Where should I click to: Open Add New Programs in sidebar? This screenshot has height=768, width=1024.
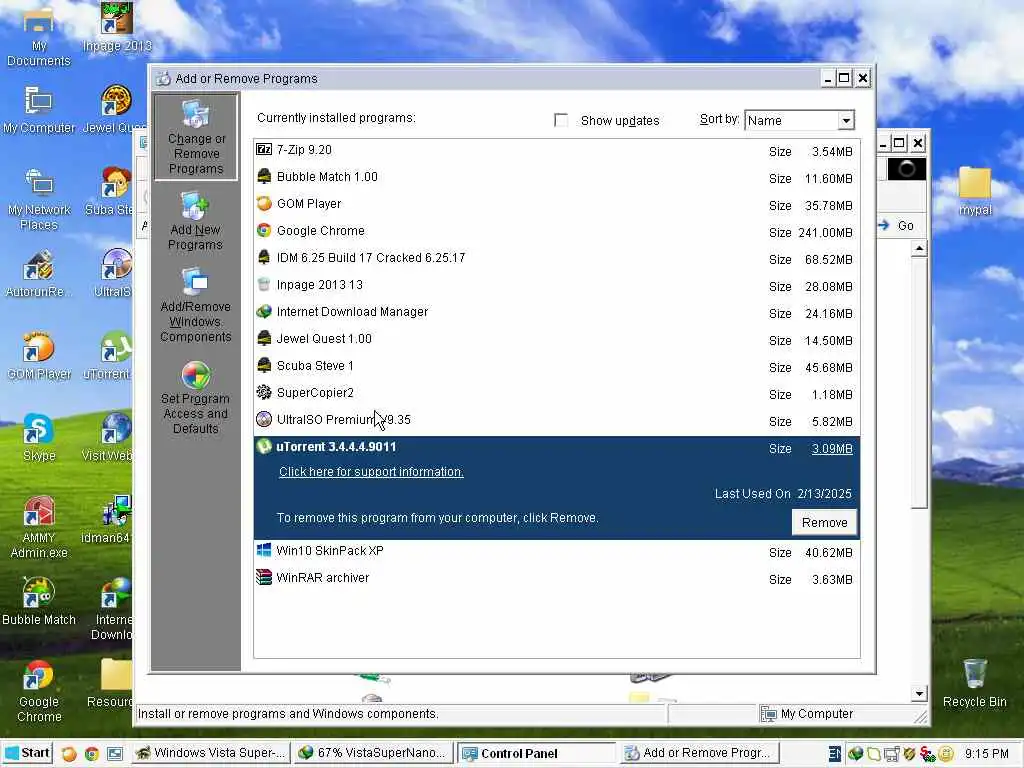click(195, 221)
